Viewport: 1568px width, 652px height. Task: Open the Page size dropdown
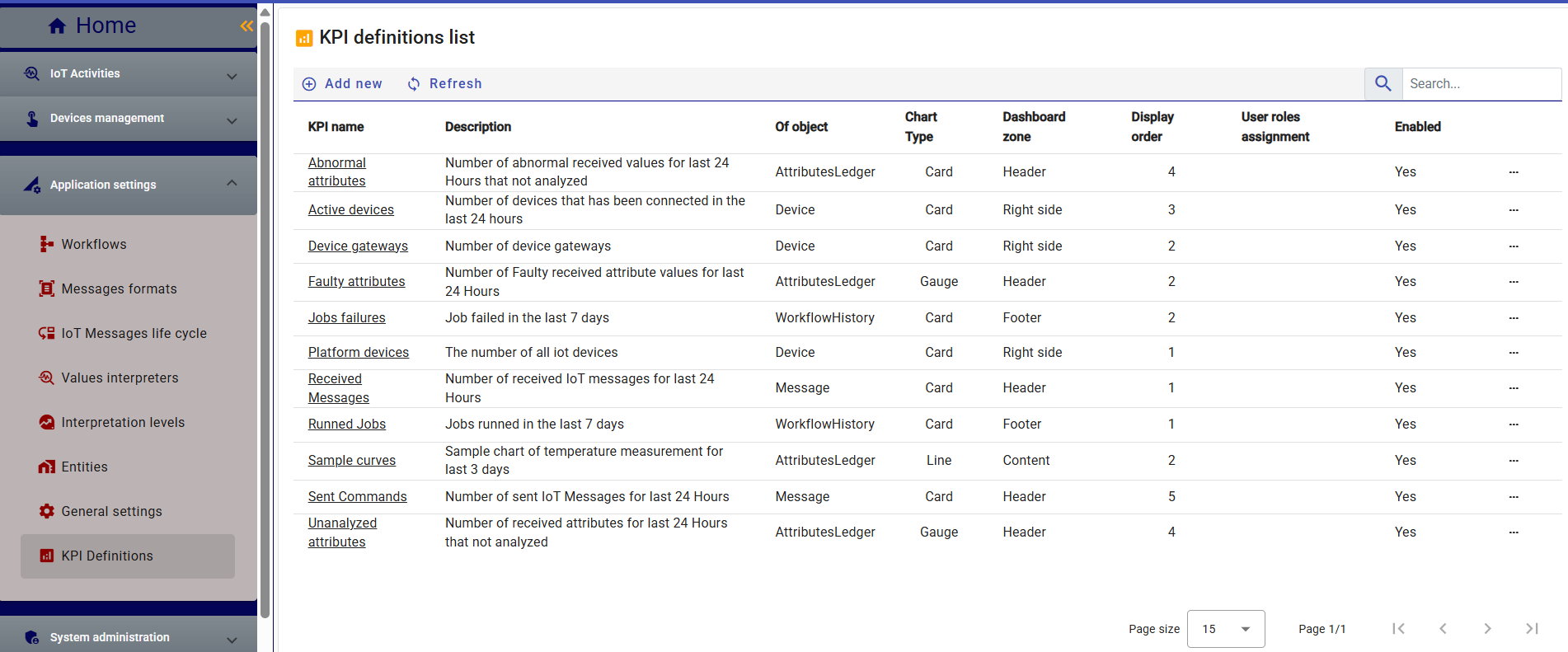click(1226, 629)
